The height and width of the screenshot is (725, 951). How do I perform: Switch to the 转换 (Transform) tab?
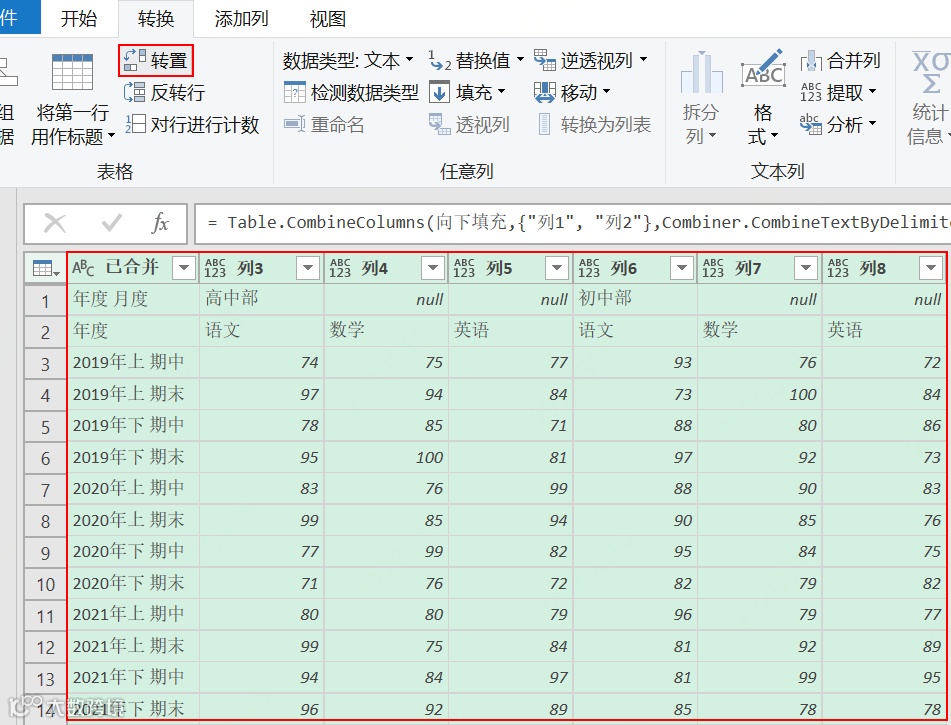tap(156, 18)
